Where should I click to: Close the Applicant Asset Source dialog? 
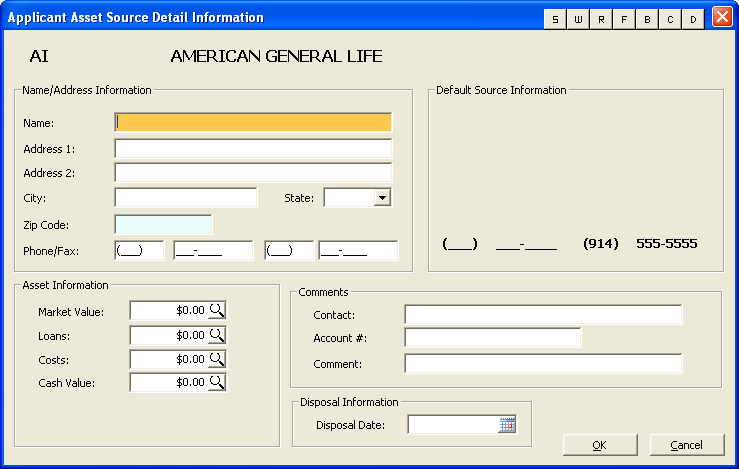[x=721, y=18]
